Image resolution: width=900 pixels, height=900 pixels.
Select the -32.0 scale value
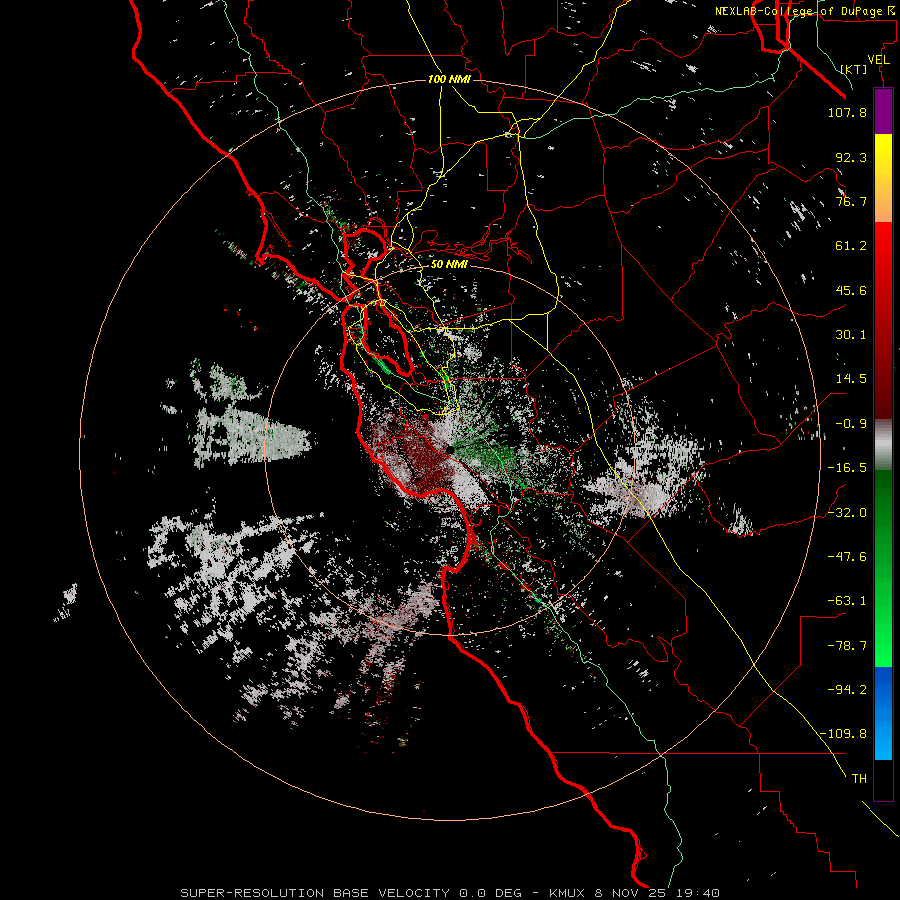(847, 513)
